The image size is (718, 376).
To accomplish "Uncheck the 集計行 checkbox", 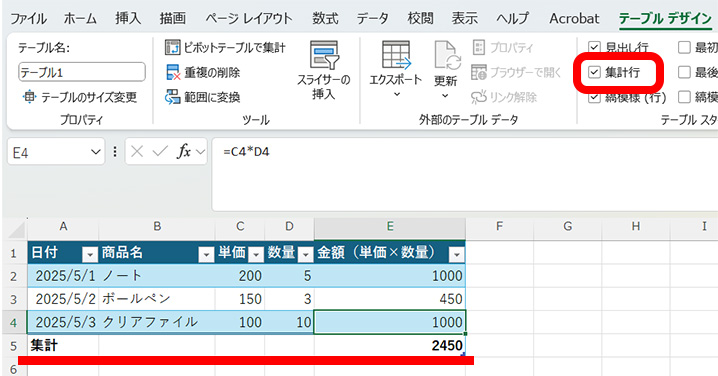I will [594, 72].
